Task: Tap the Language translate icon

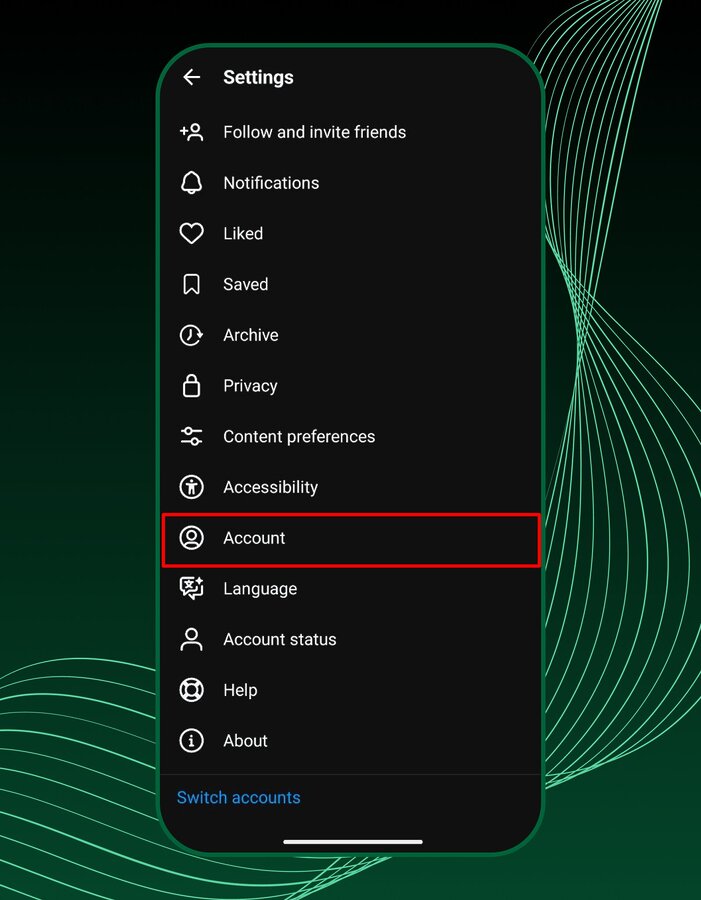Action: pos(191,588)
